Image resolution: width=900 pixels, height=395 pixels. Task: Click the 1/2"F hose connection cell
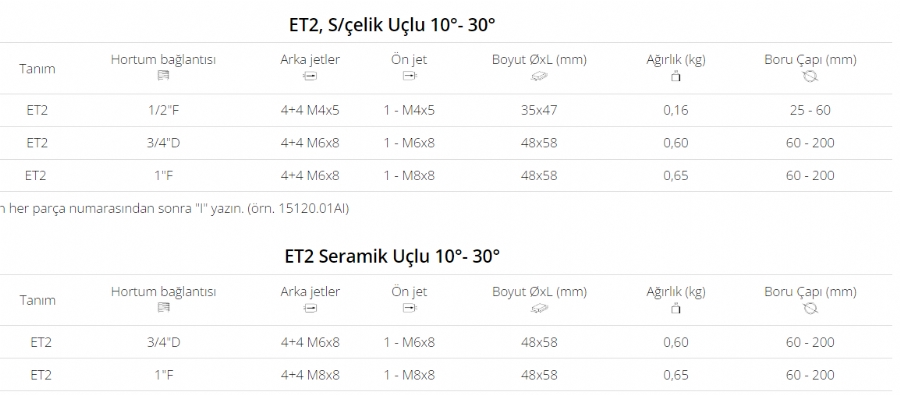[x=164, y=110]
